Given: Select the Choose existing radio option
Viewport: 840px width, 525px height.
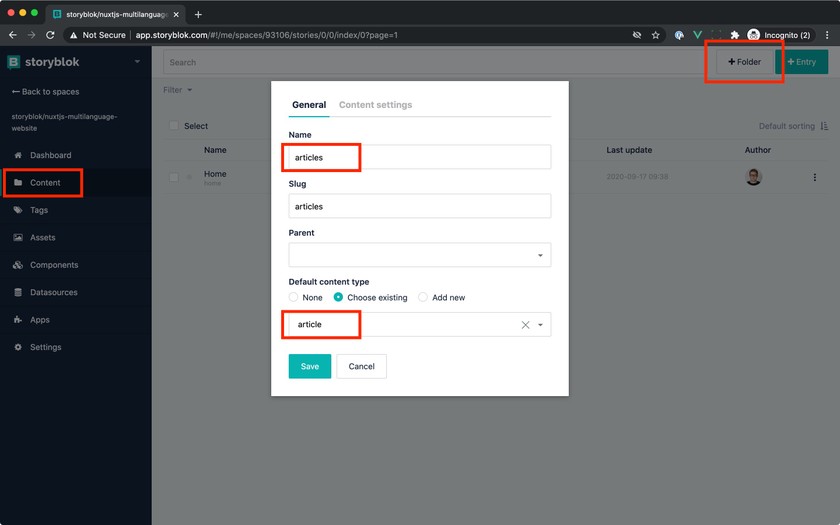Looking at the screenshot, I should pyautogui.click(x=338, y=297).
